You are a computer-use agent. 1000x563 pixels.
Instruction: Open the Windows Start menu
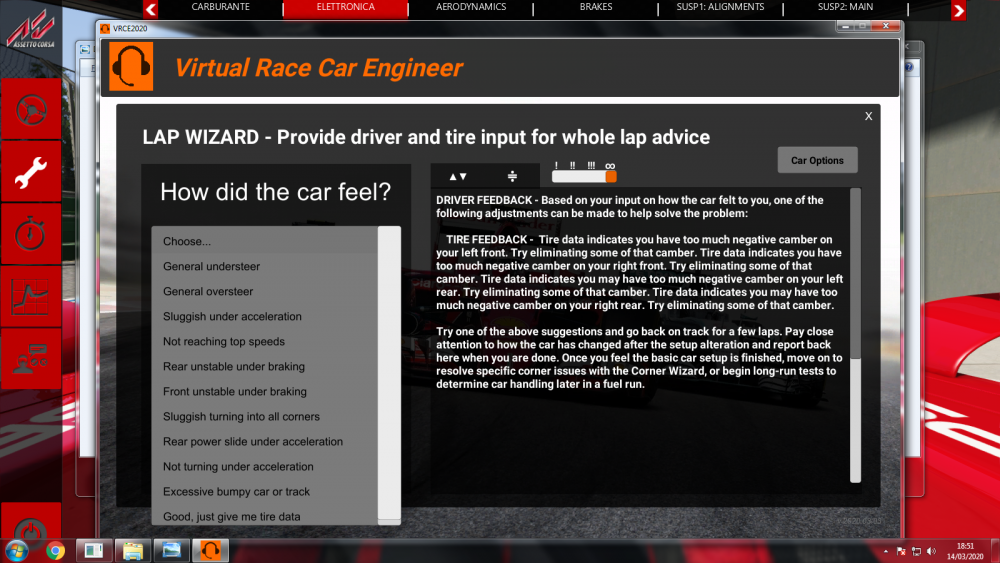pos(17,550)
